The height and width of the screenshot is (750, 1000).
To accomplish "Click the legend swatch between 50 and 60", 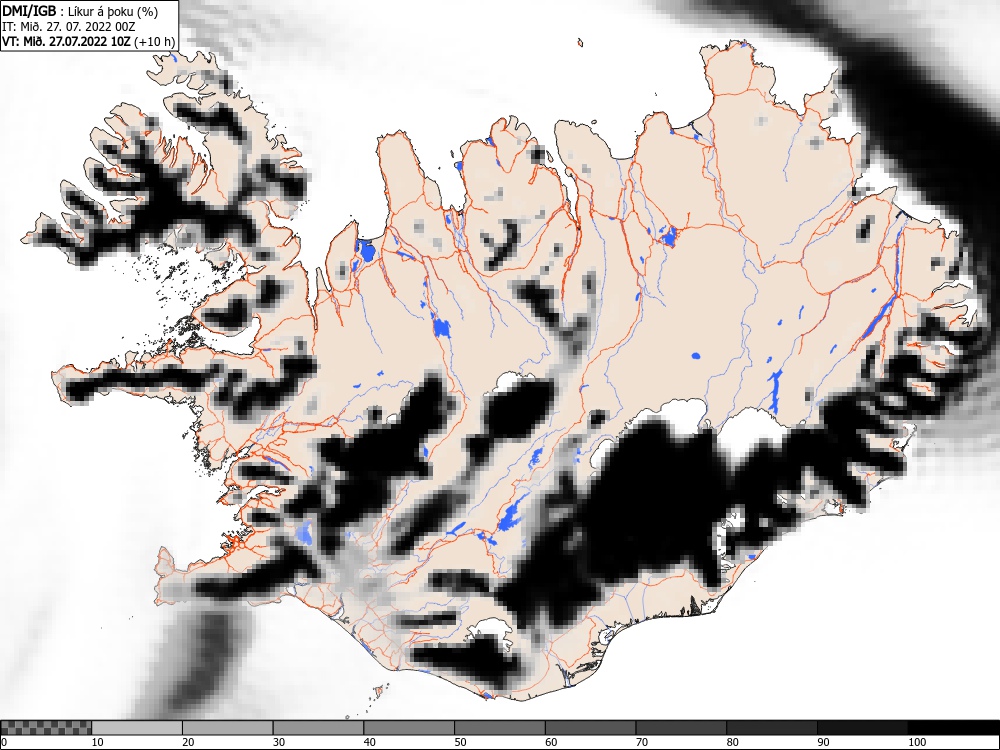I will point(499,728).
